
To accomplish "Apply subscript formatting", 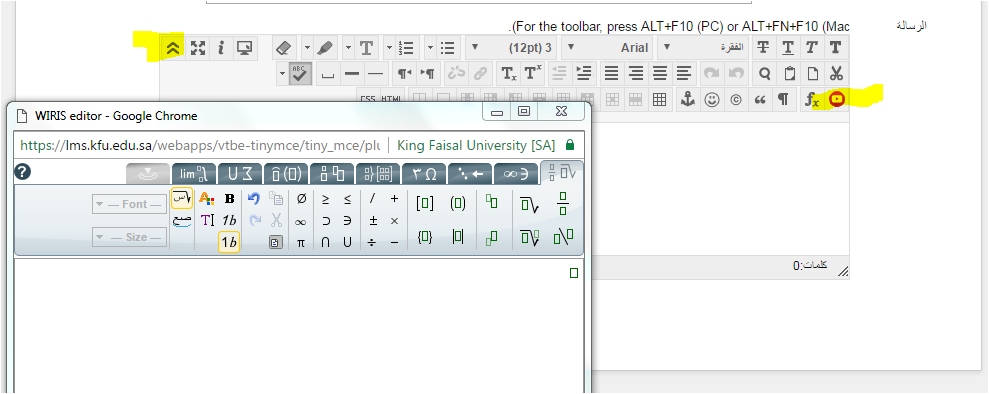I will pyautogui.click(x=509, y=74).
